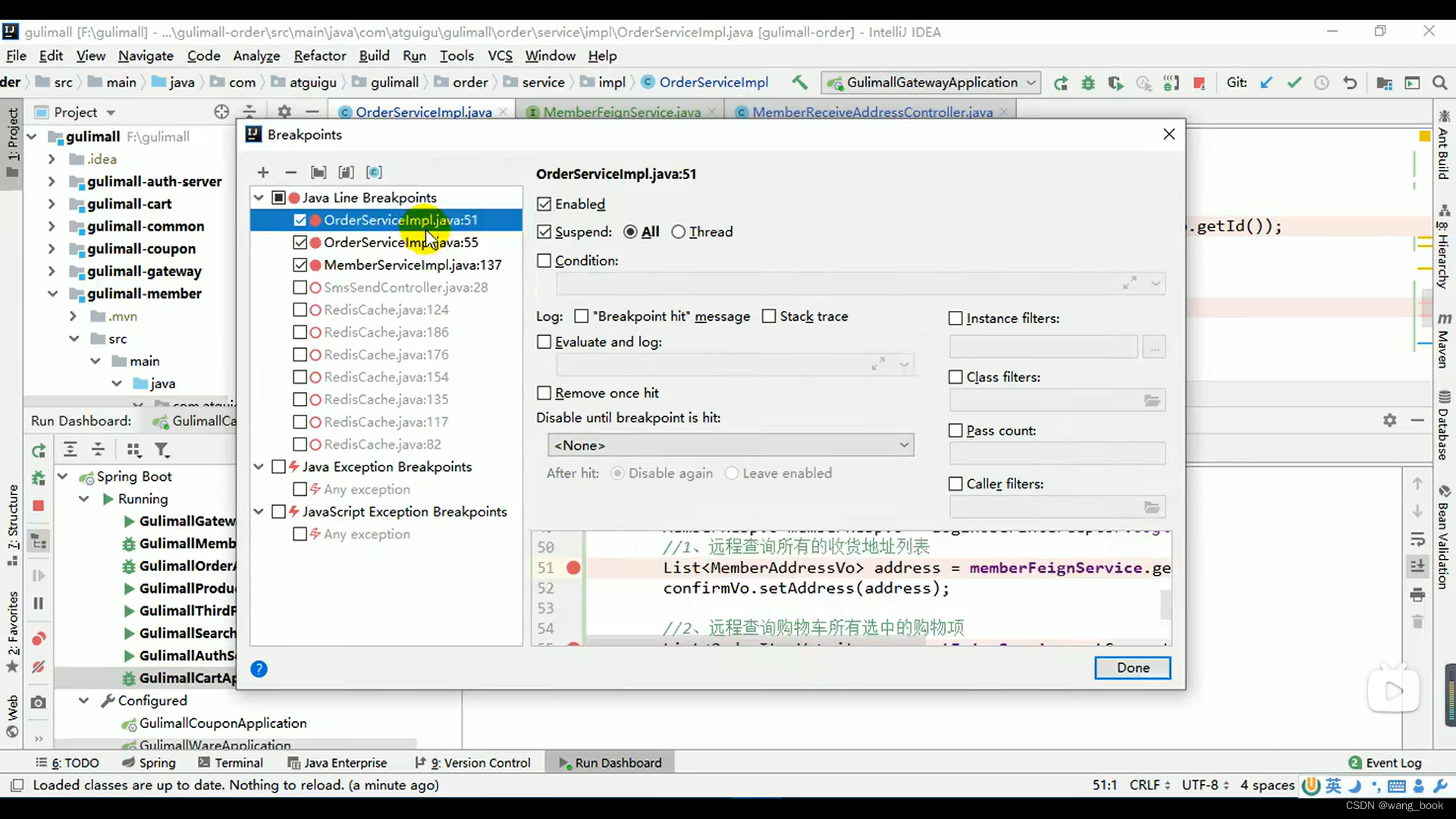Check Remove once hit option
The image size is (1456, 819).
[x=544, y=393]
